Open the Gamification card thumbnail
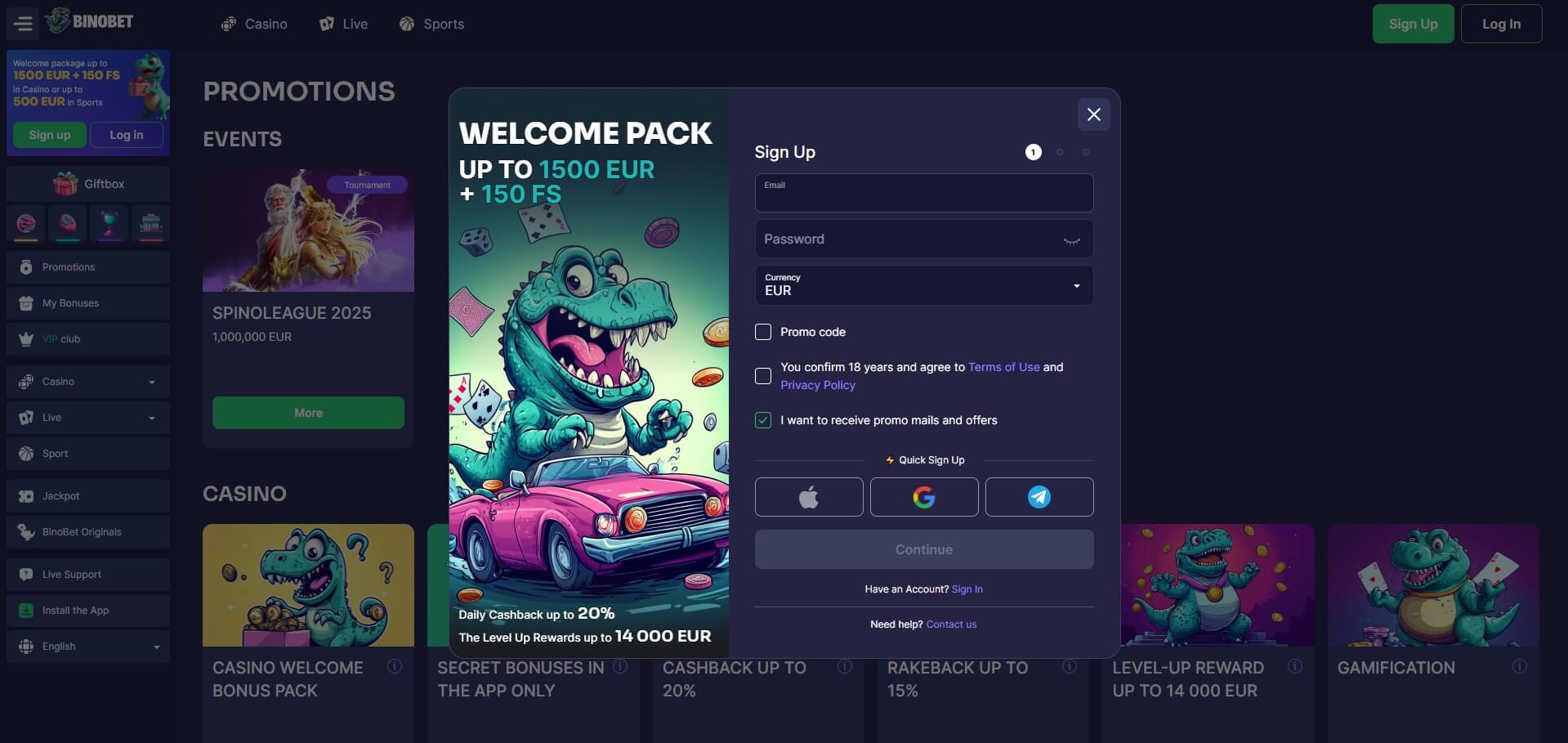Viewport: 1568px width, 743px height. tap(1433, 585)
